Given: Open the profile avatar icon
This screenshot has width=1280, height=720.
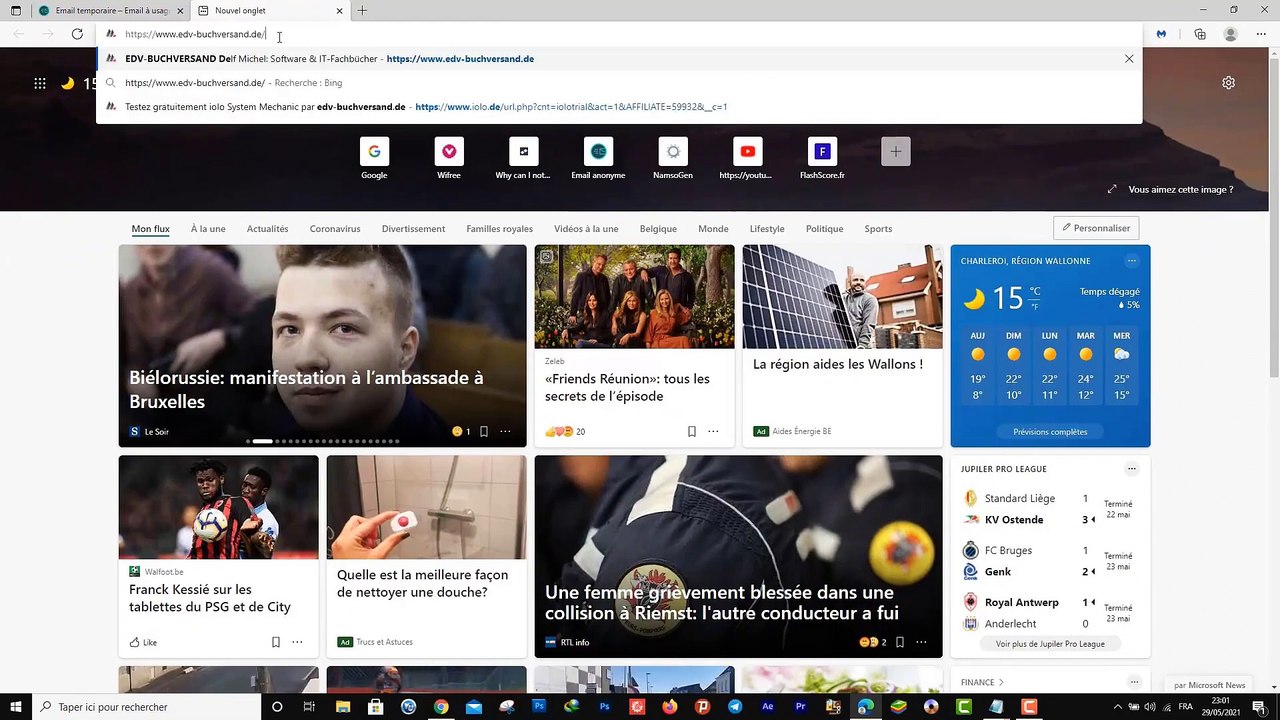Looking at the screenshot, I should tap(1231, 34).
